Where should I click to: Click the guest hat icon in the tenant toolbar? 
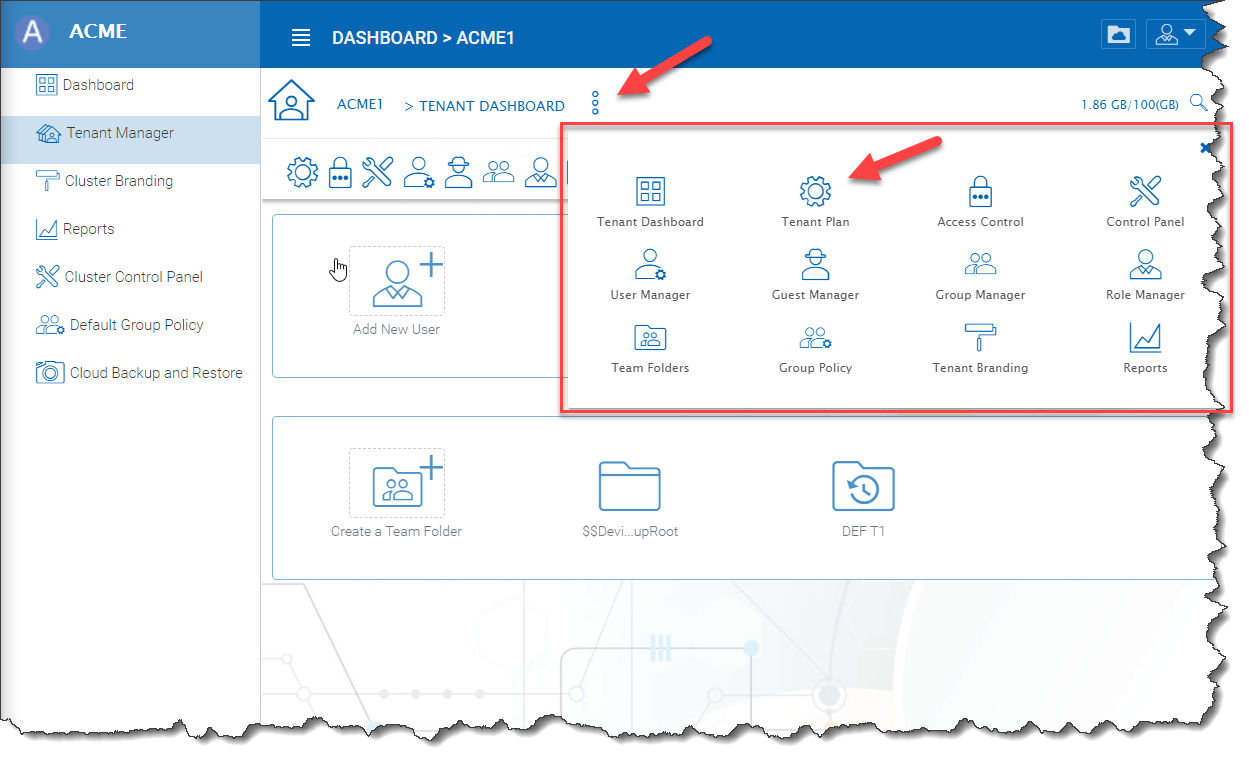click(x=458, y=172)
